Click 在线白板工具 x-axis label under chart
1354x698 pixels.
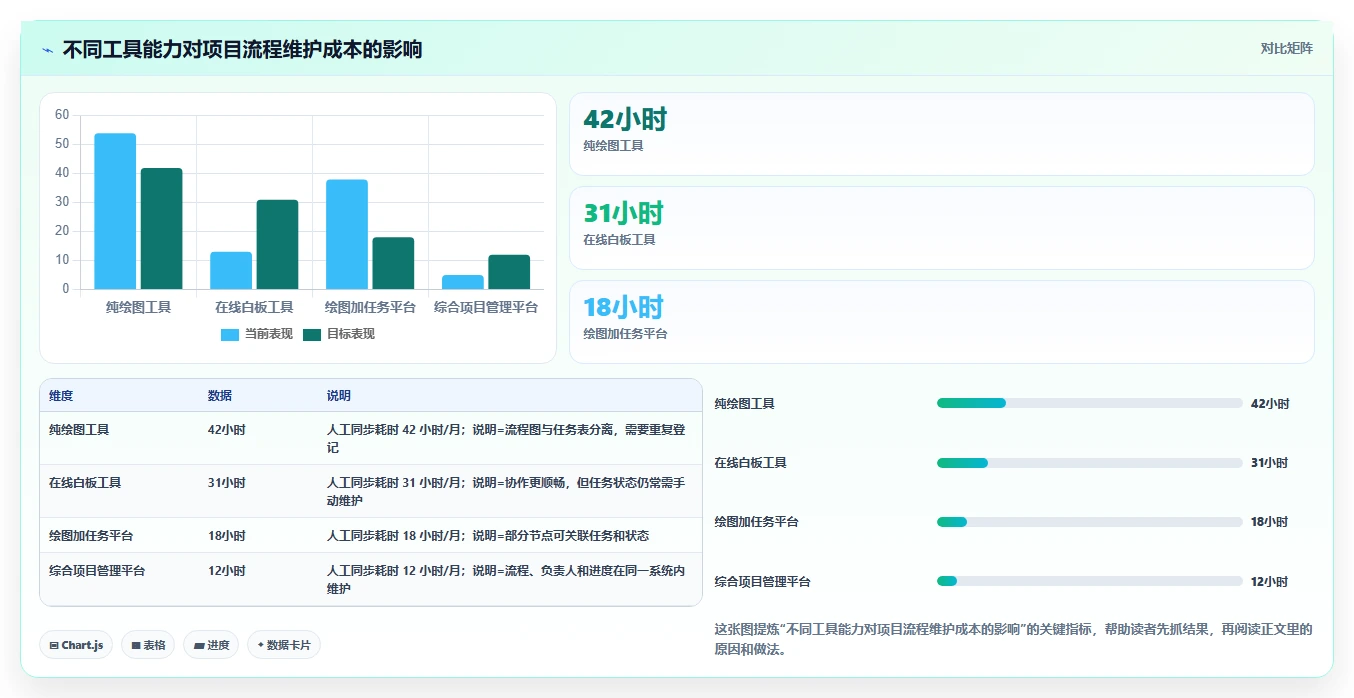[254, 308]
